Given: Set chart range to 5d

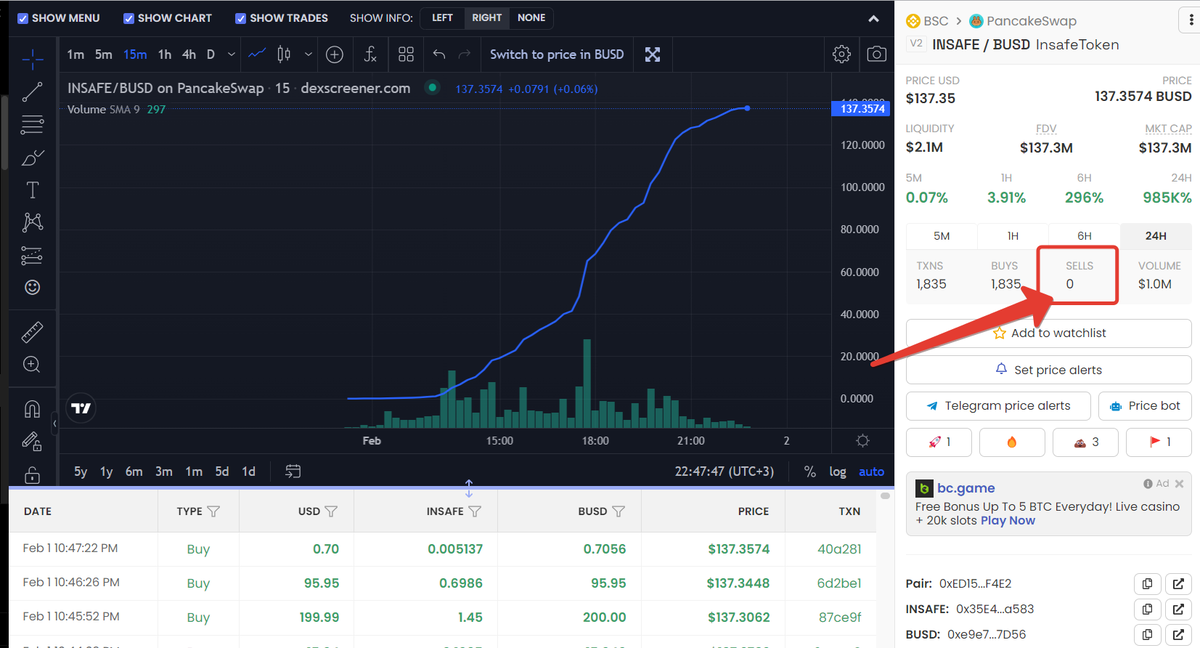Looking at the screenshot, I should click(222, 471).
